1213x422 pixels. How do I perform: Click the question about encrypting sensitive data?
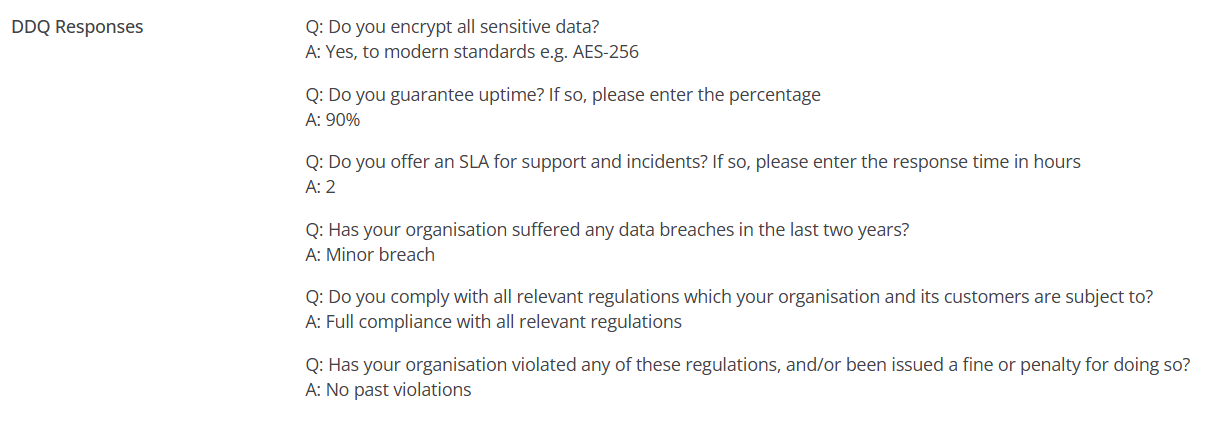coord(452,27)
